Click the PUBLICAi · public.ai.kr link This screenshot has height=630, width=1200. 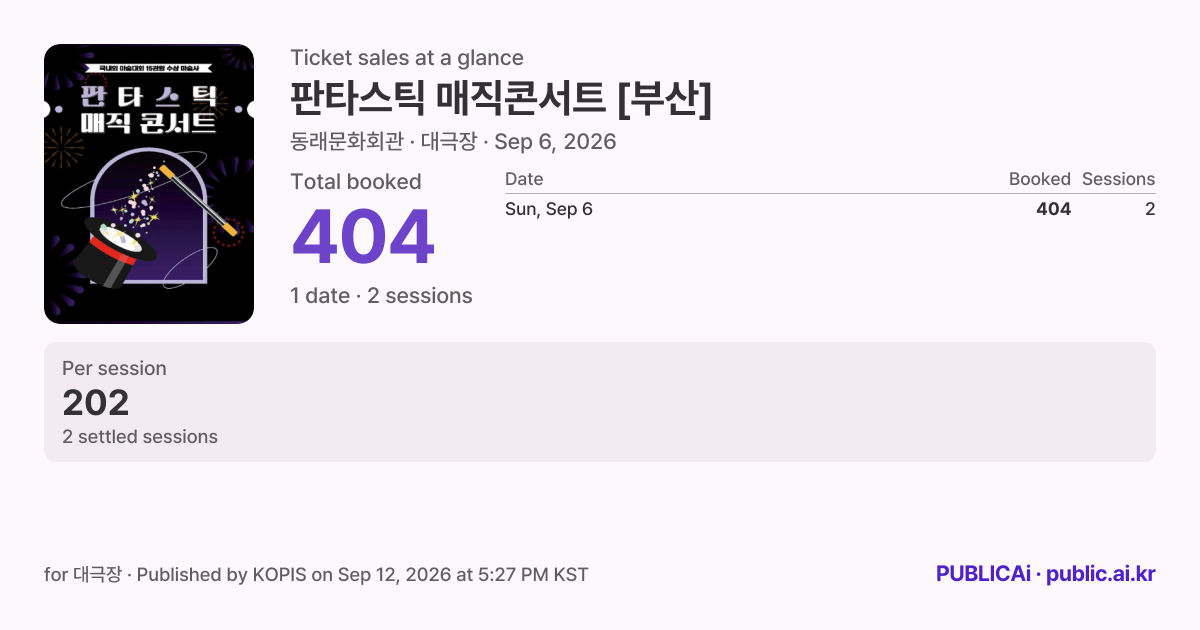click(1045, 574)
